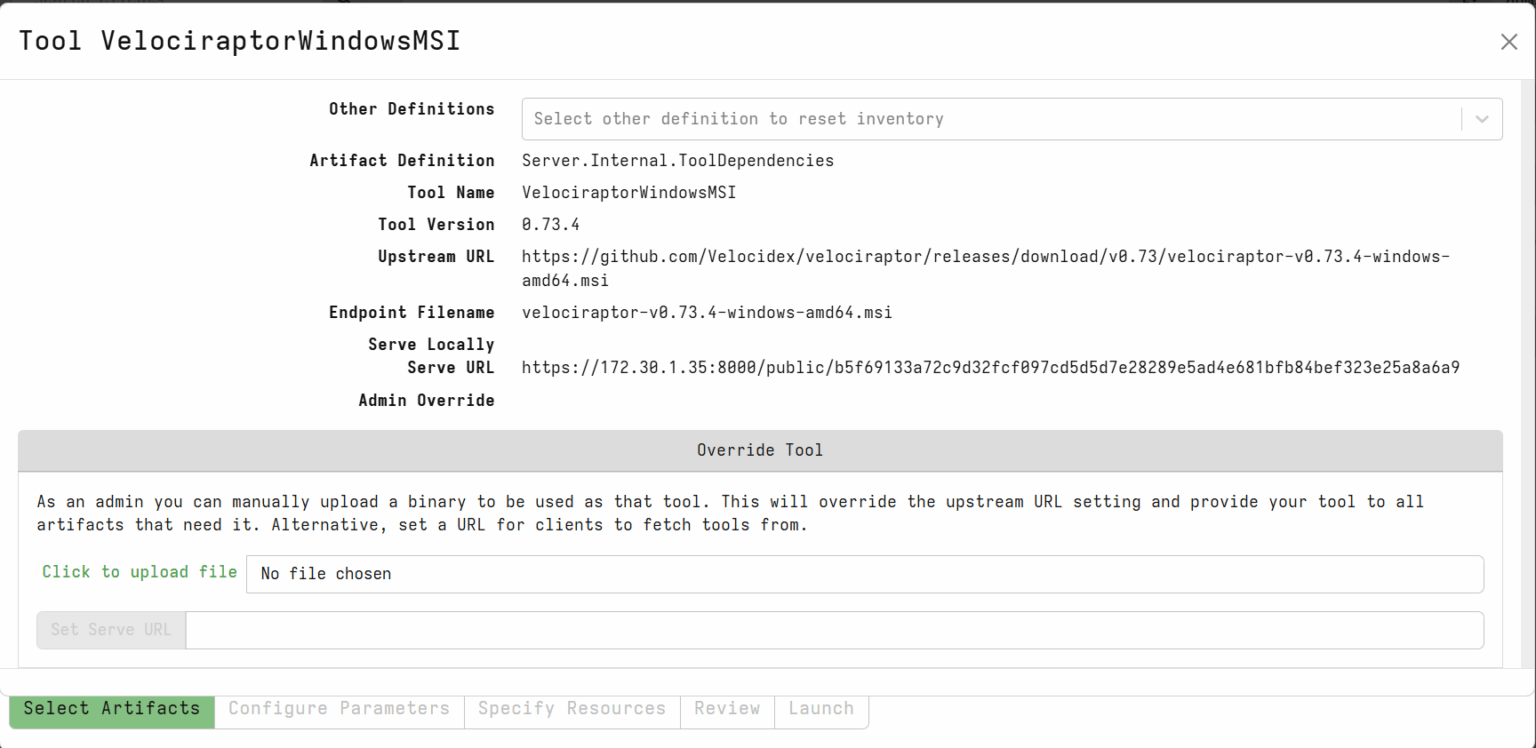Expand the definition selector chevron
This screenshot has width=1536, height=748.
pyautogui.click(x=1481, y=118)
